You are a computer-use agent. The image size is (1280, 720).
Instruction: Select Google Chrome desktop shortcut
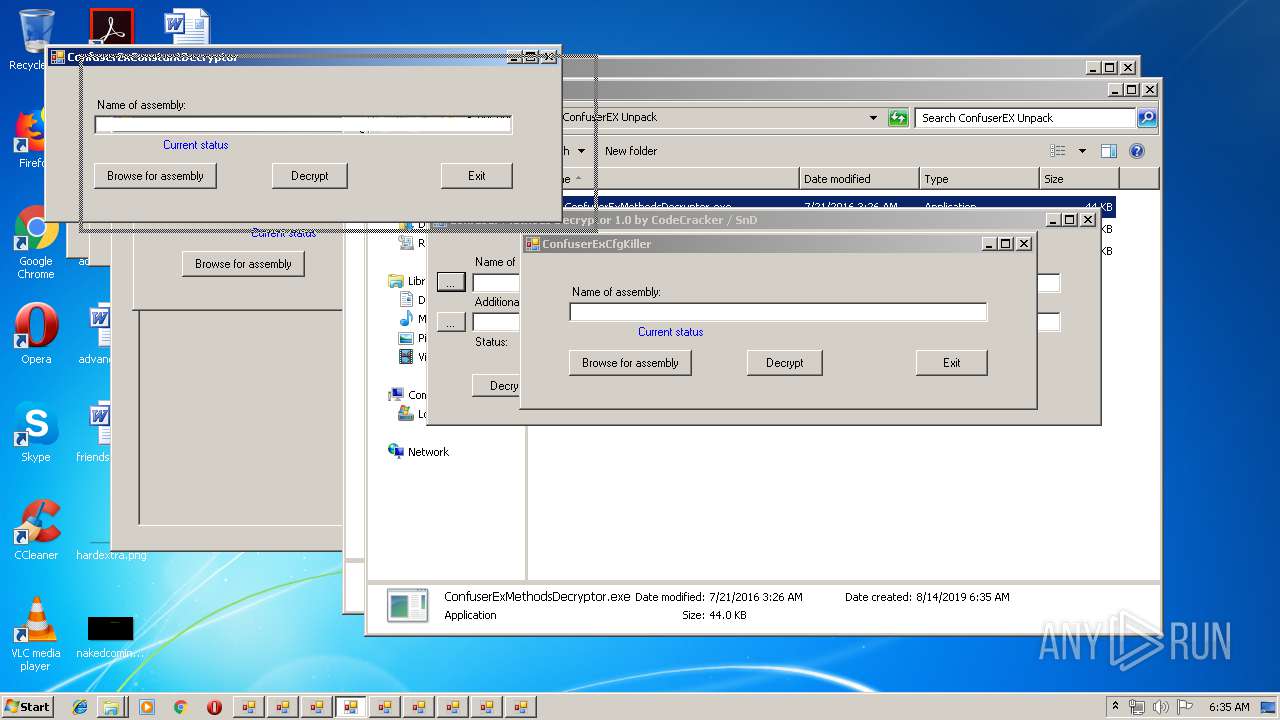[36, 242]
